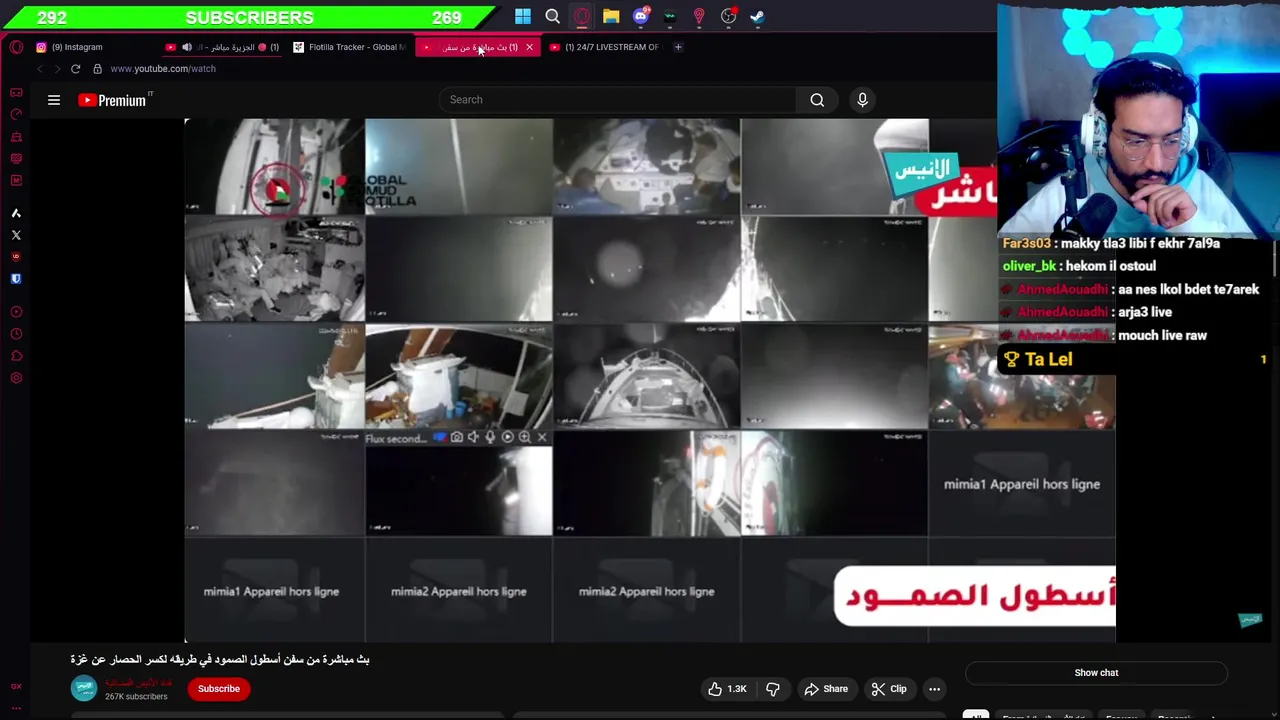
Task: Click the 267K subscribers count text
Action: coord(136,696)
